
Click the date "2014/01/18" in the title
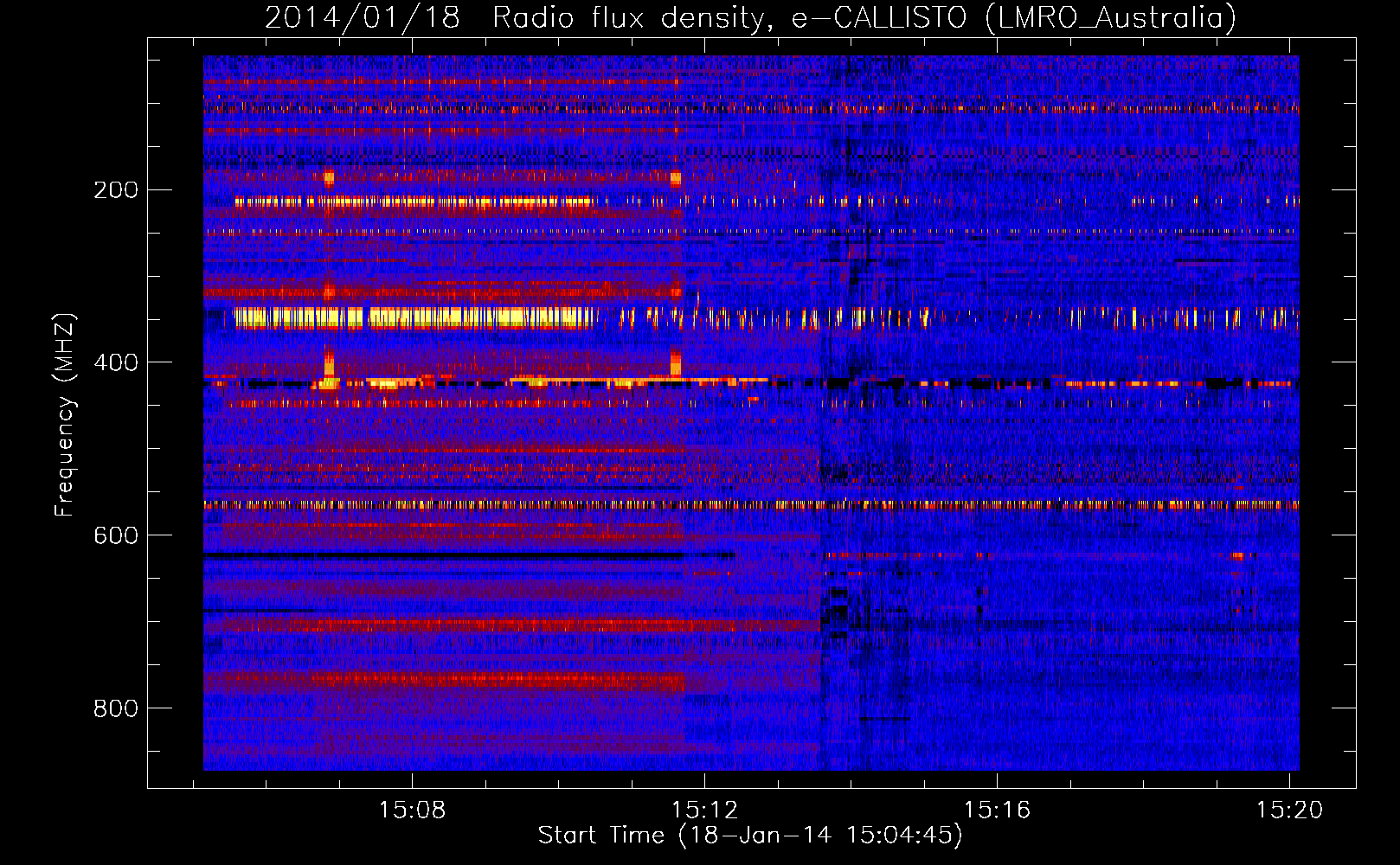coord(363,17)
